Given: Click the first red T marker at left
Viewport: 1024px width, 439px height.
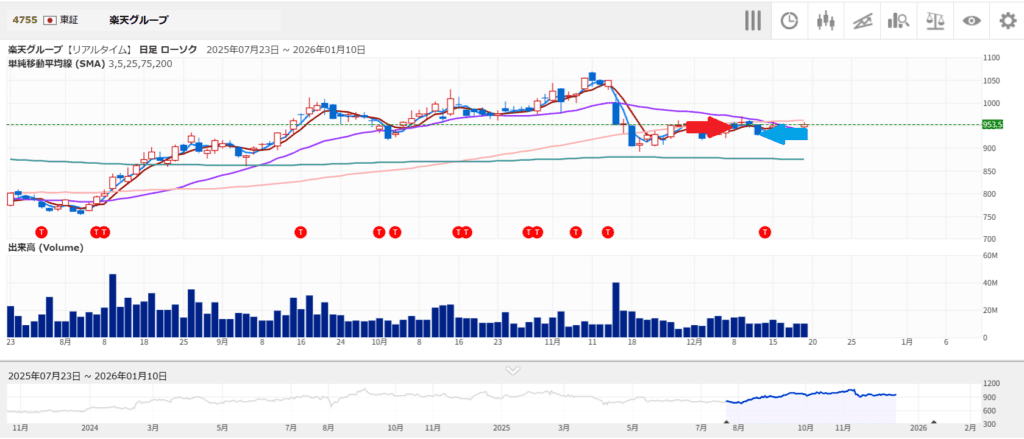Looking at the screenshot, I should tap(40, 231).
